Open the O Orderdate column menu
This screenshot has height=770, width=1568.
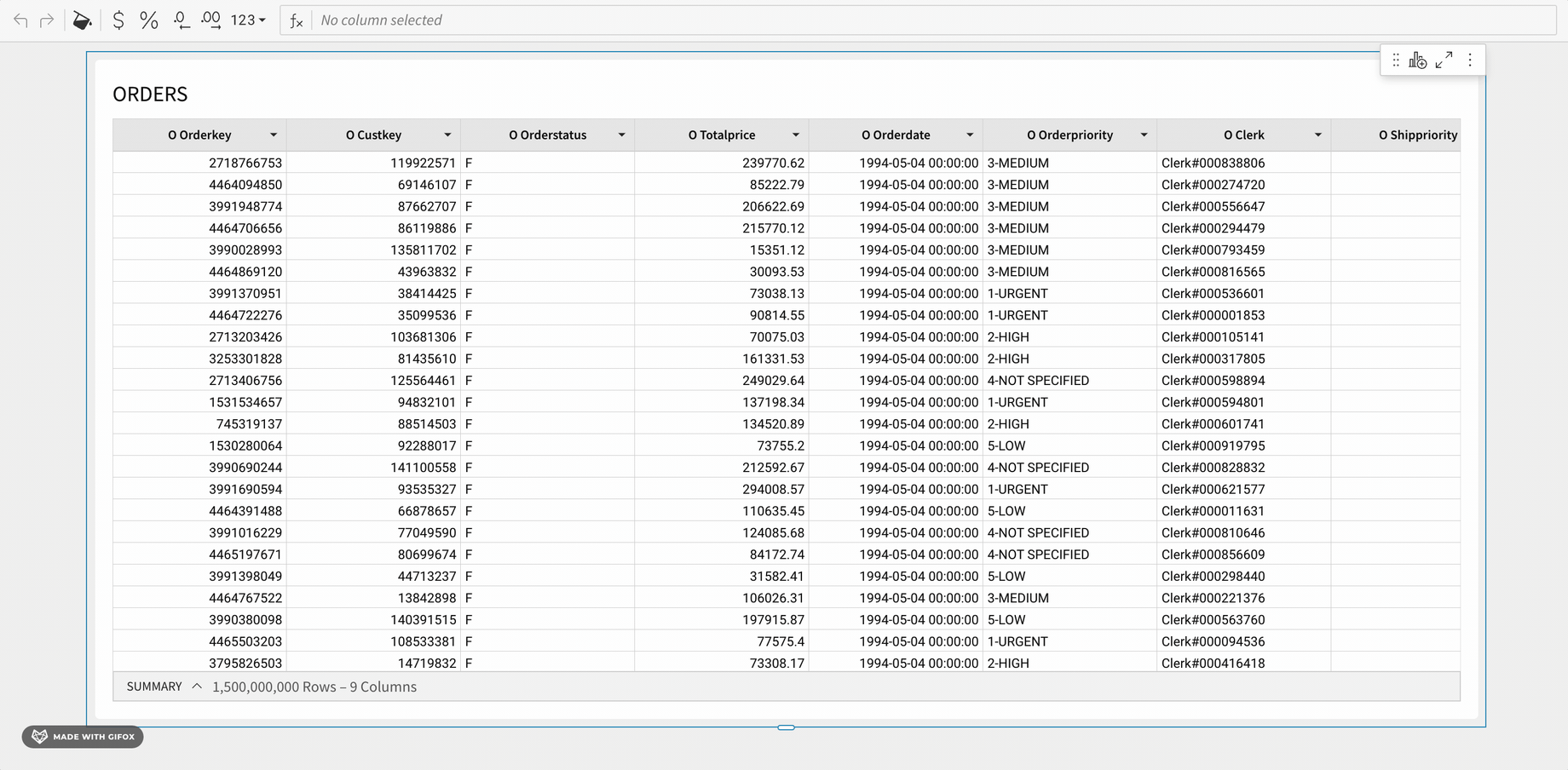point(970,135)
